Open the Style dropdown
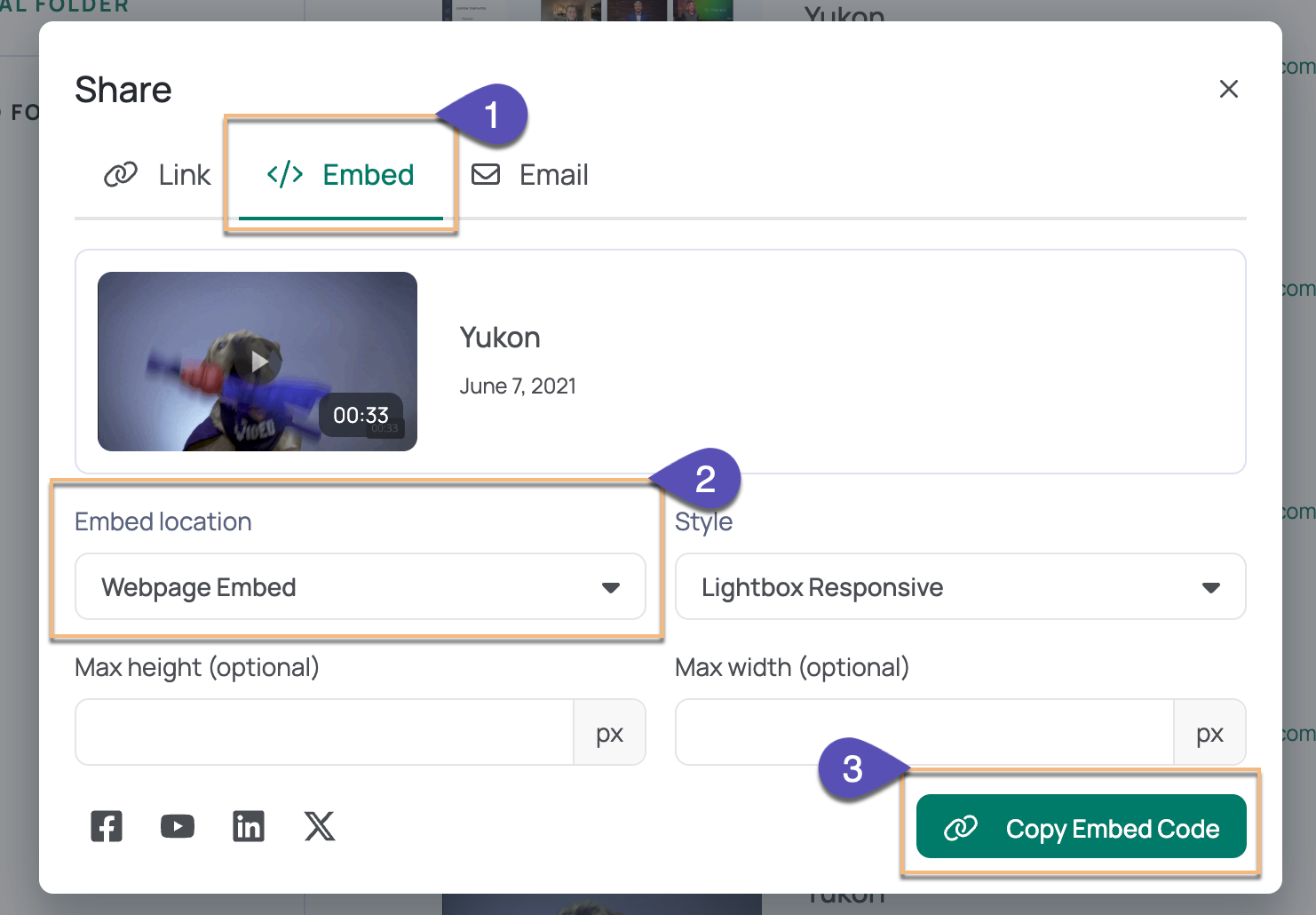The width and height of the screenshot is (1316, 915). pos(961,586)
